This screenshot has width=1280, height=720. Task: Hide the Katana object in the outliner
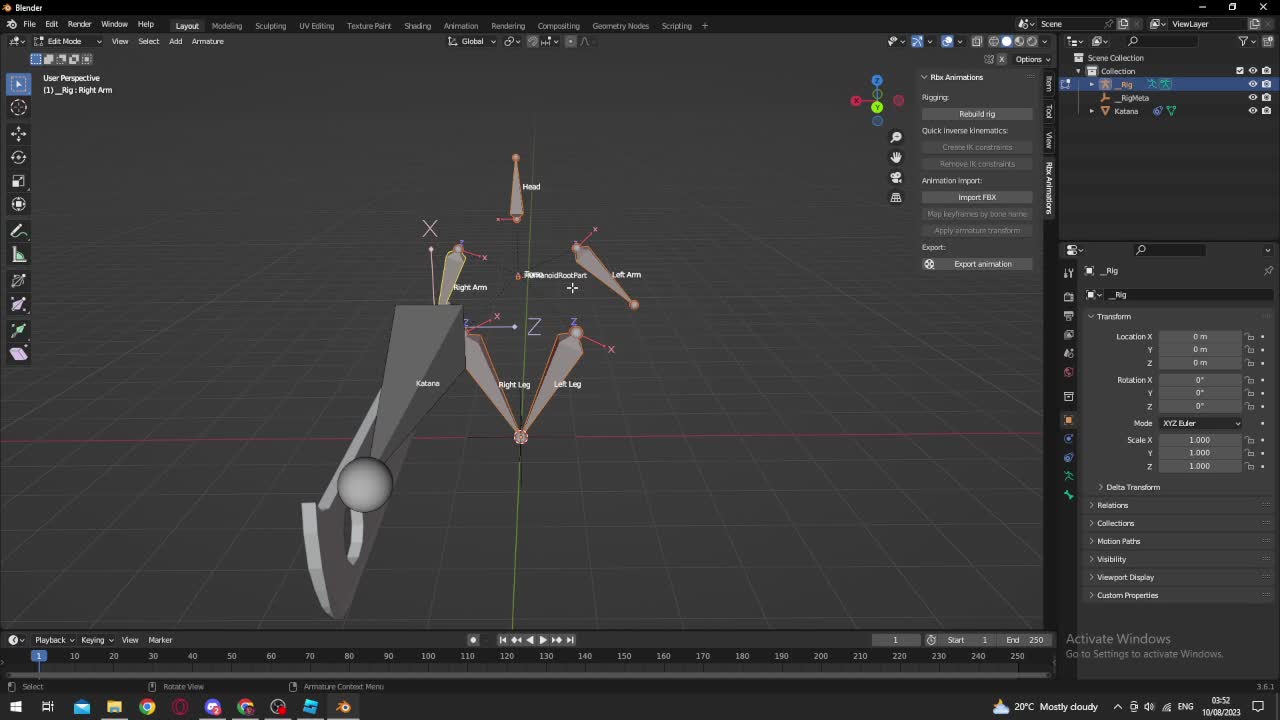point(1252,110)
